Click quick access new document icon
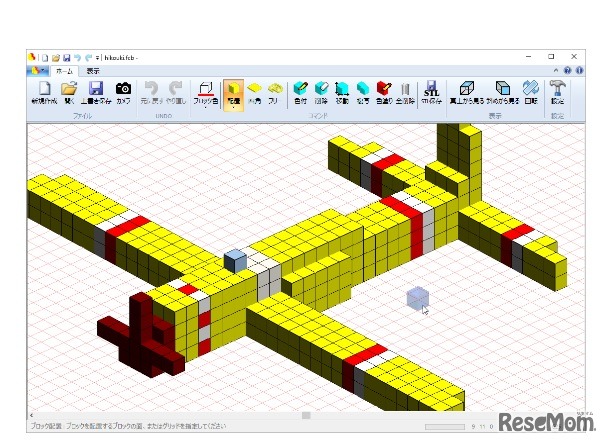 [x=45, y=58]
